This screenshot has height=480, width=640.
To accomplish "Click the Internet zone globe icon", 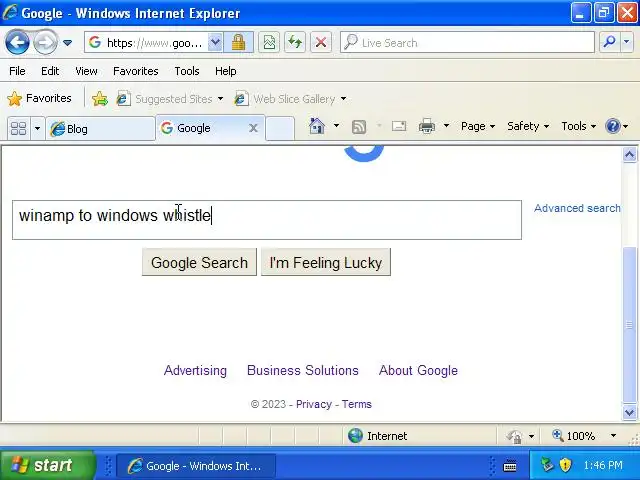I will [355, 436].
